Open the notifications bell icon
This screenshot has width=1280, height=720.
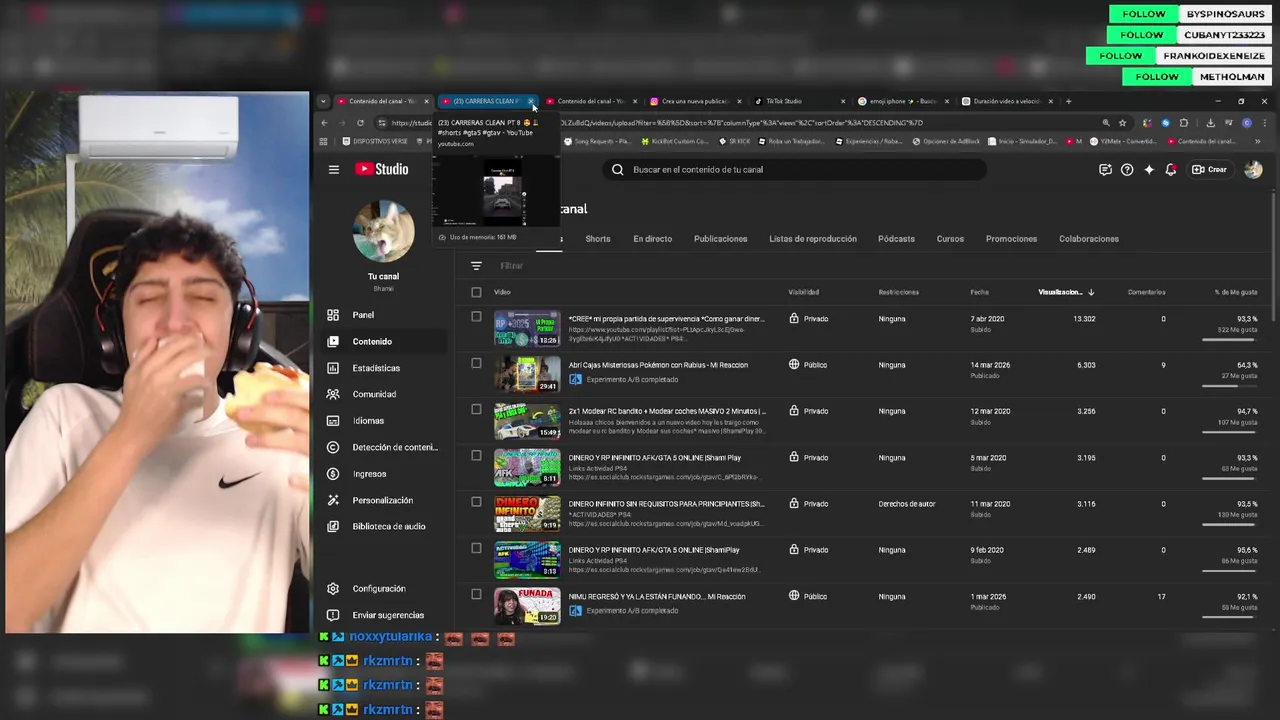pos(1171,169)
